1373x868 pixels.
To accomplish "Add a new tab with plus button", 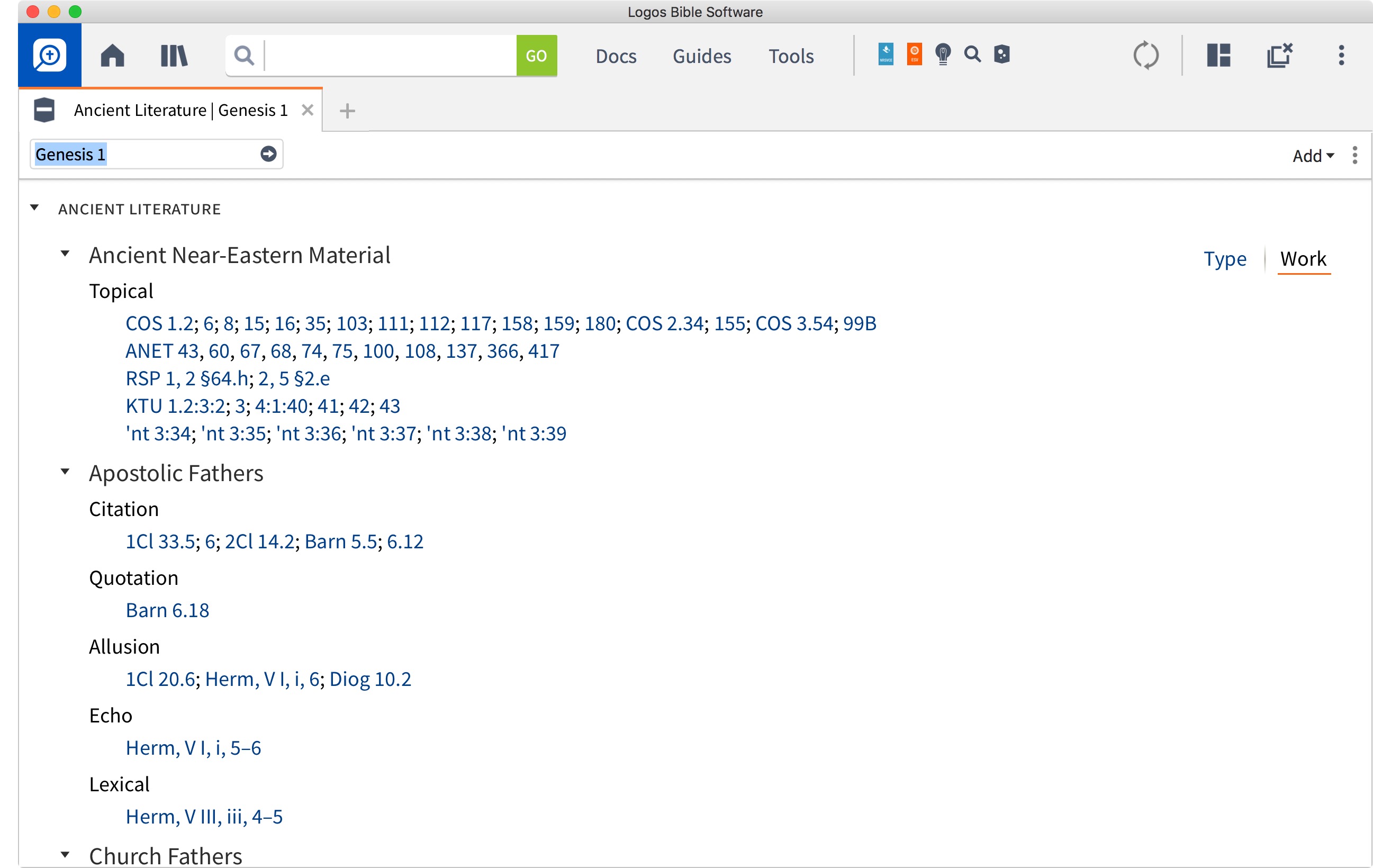I will coord(347,111).
